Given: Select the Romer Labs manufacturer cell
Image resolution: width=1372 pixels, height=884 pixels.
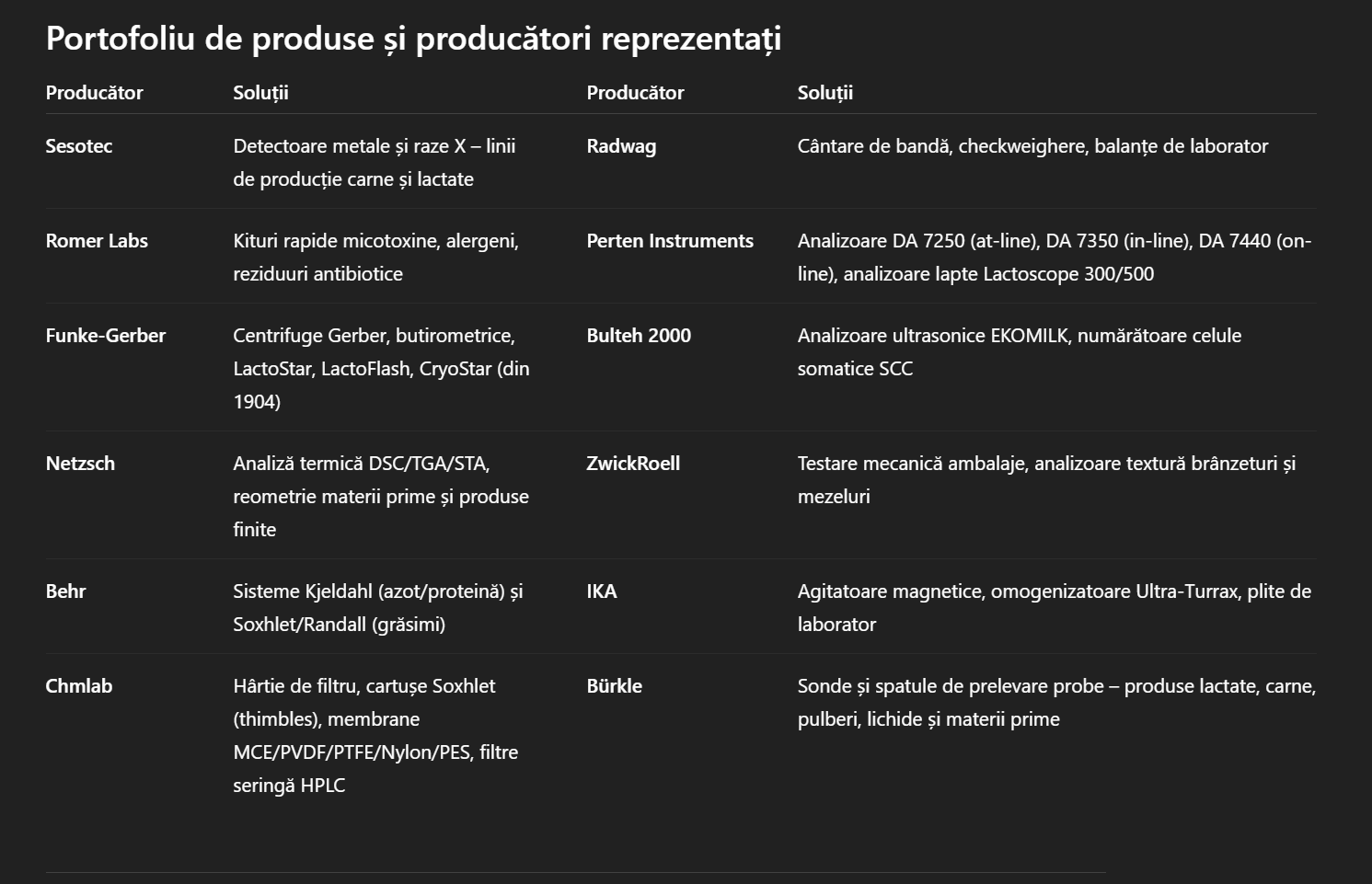Looking at the screenshot, I should [x=97, y=241].
